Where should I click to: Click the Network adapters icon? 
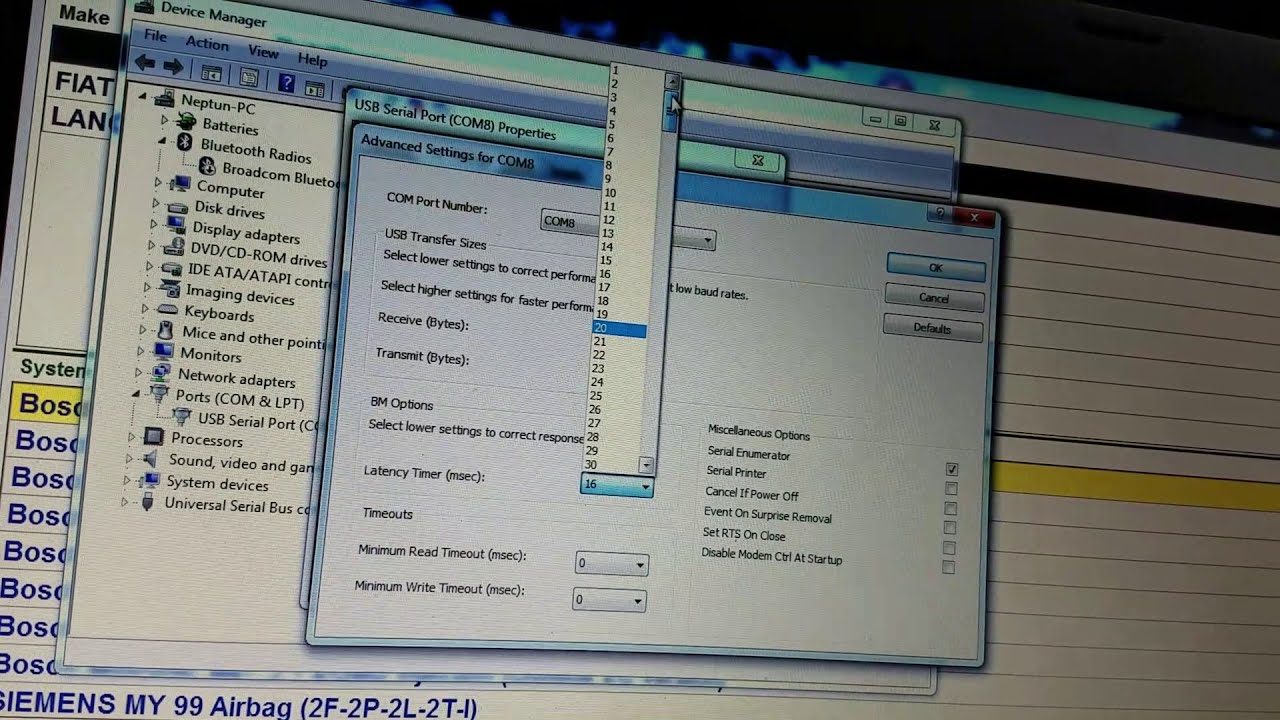click(160, 374)
